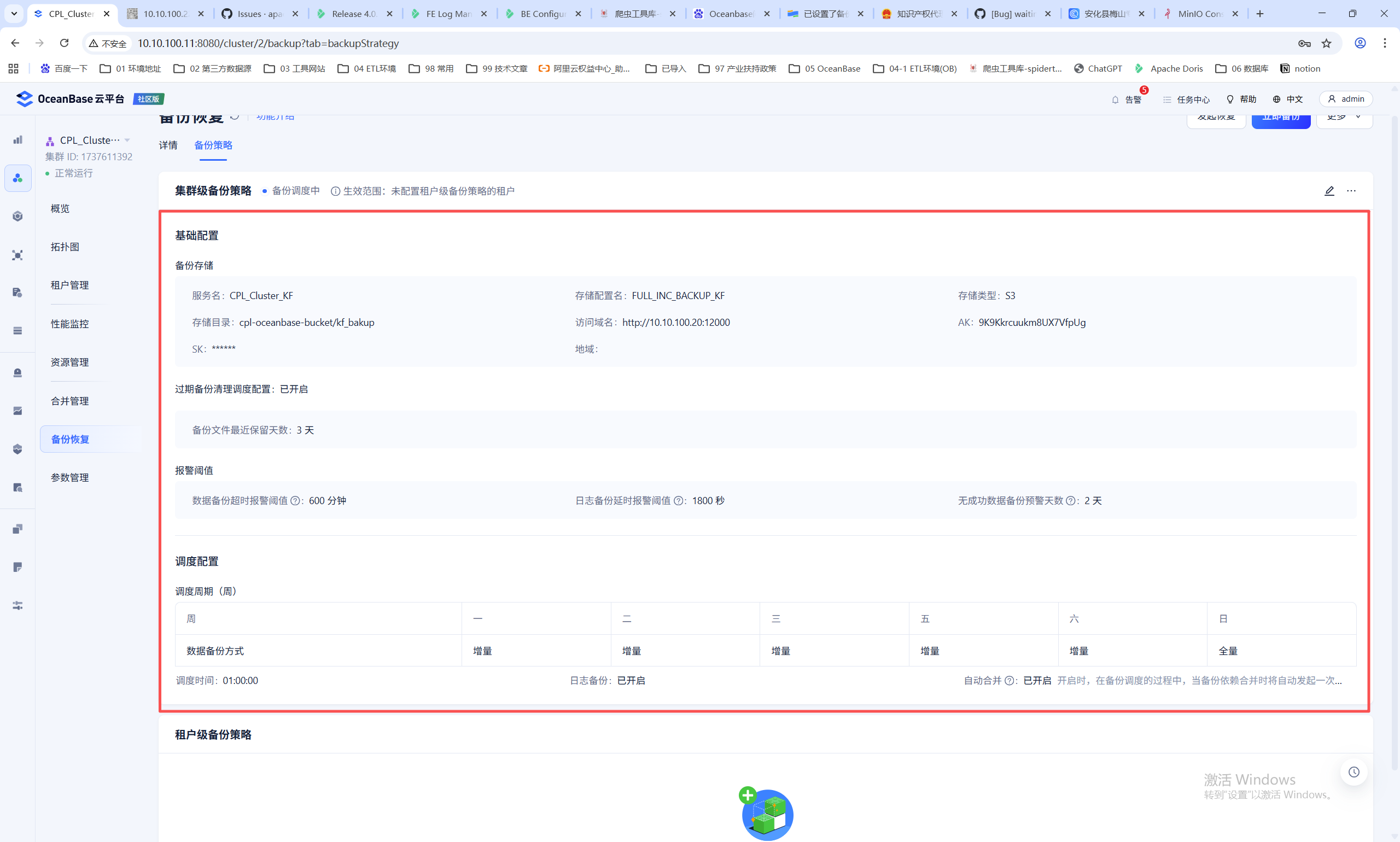Open 性能监控 in the side menu
The height and width of the screenshot is (842, 1400).
tap(70, 324)
